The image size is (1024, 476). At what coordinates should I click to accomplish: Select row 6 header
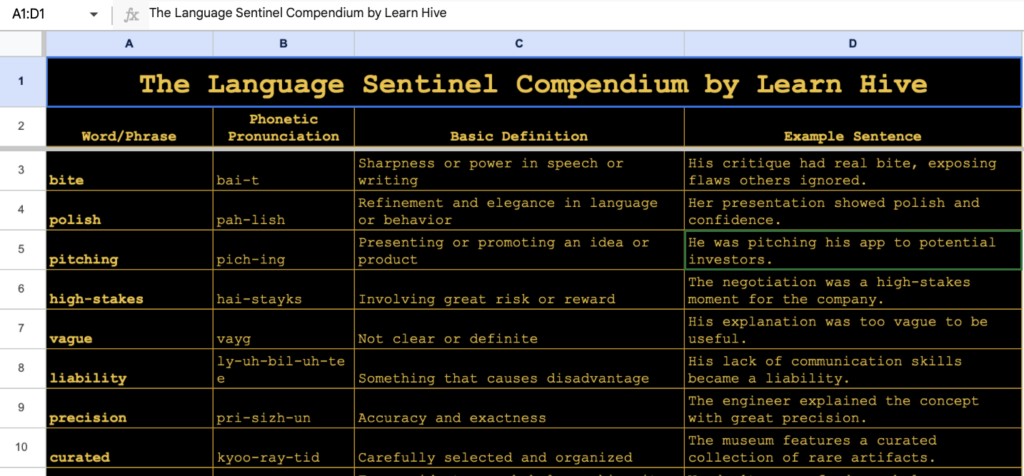click(22, 289)
